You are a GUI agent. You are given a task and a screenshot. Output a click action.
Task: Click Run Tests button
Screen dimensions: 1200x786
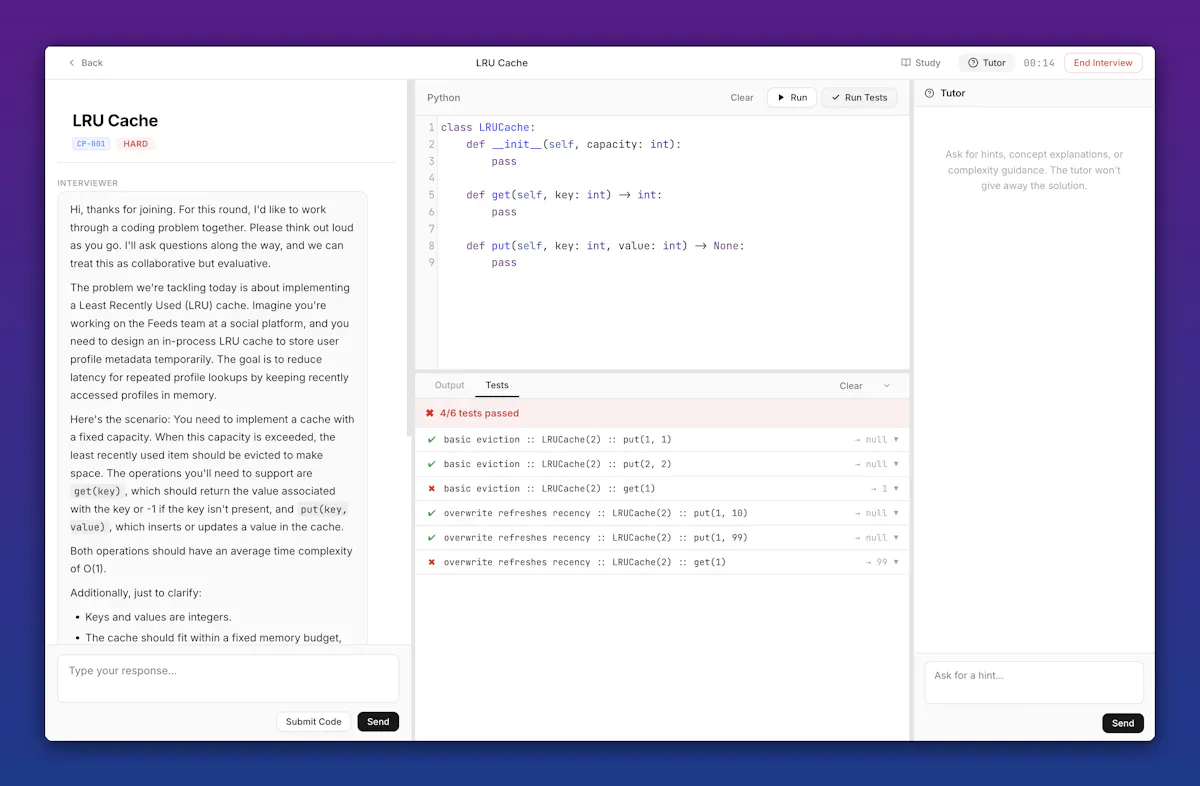pyautogui.click(x=859, y=97)
